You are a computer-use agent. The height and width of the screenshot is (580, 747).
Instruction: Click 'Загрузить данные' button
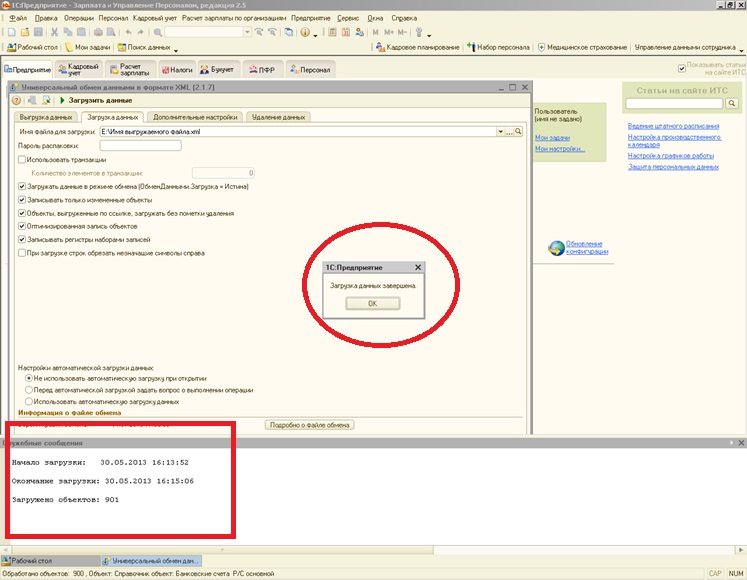pos(96,101)
